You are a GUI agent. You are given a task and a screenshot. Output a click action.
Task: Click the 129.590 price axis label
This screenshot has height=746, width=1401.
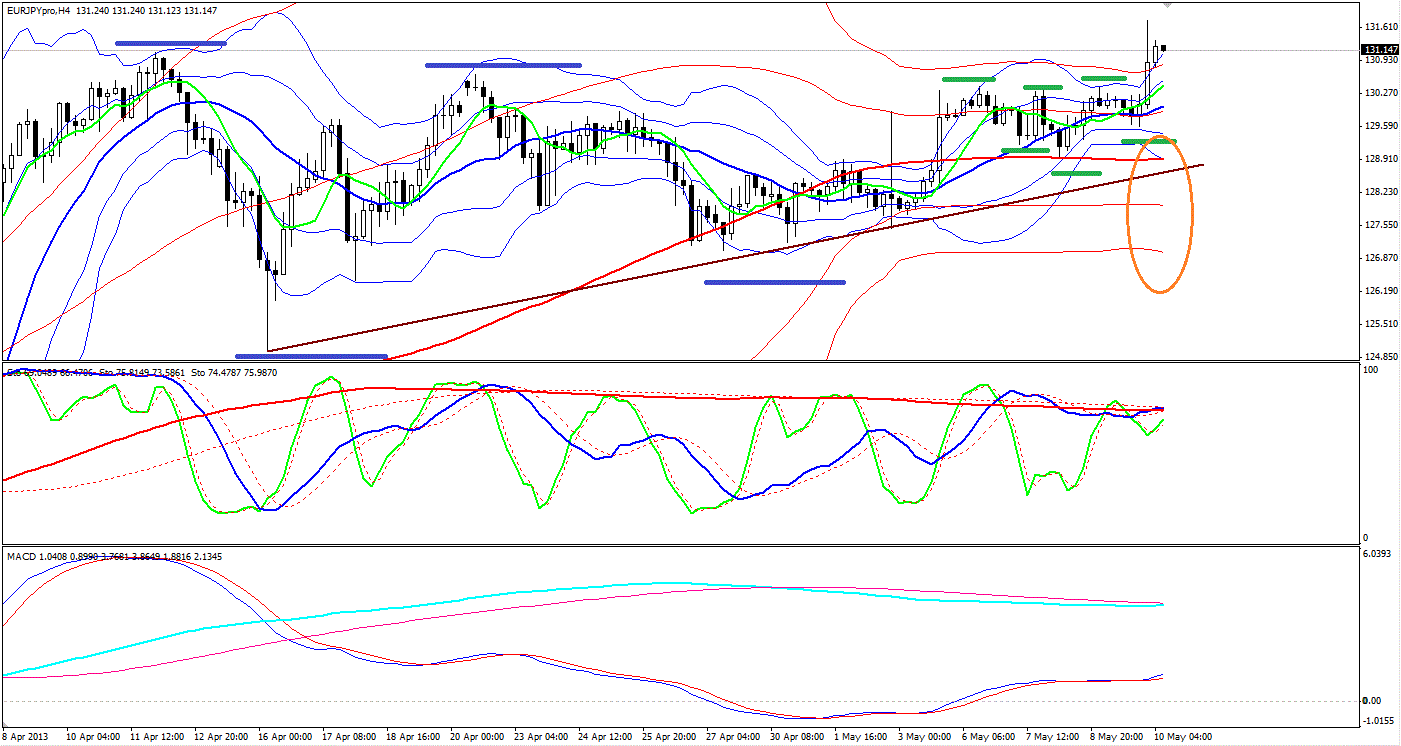(x=1381, y=126)
